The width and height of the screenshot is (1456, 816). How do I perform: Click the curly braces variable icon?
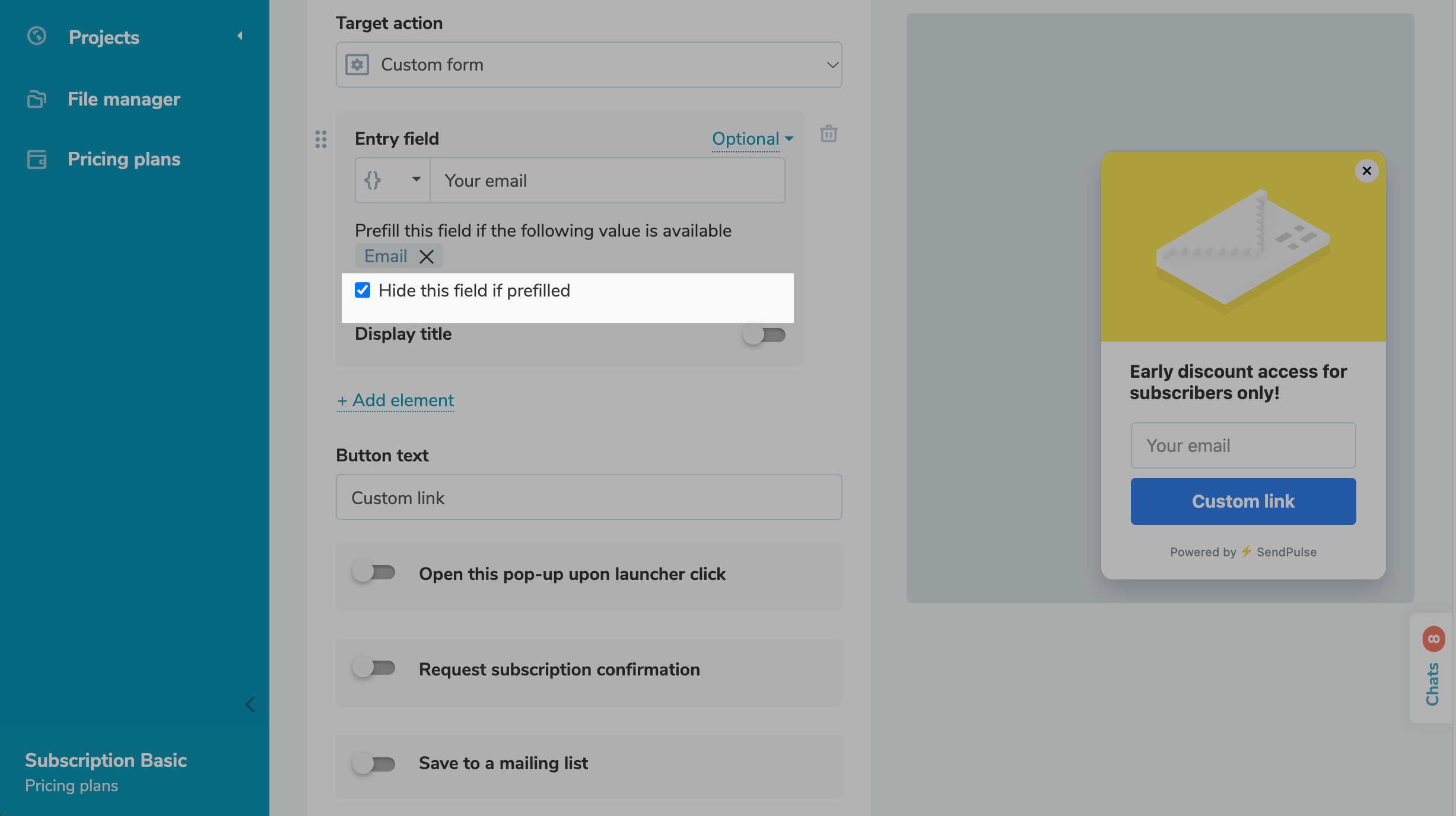[373, 180]
